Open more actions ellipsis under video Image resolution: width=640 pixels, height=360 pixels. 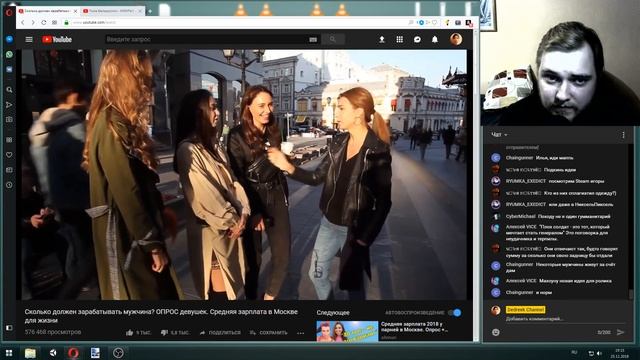pyautogui.click(x=301, y=333)
